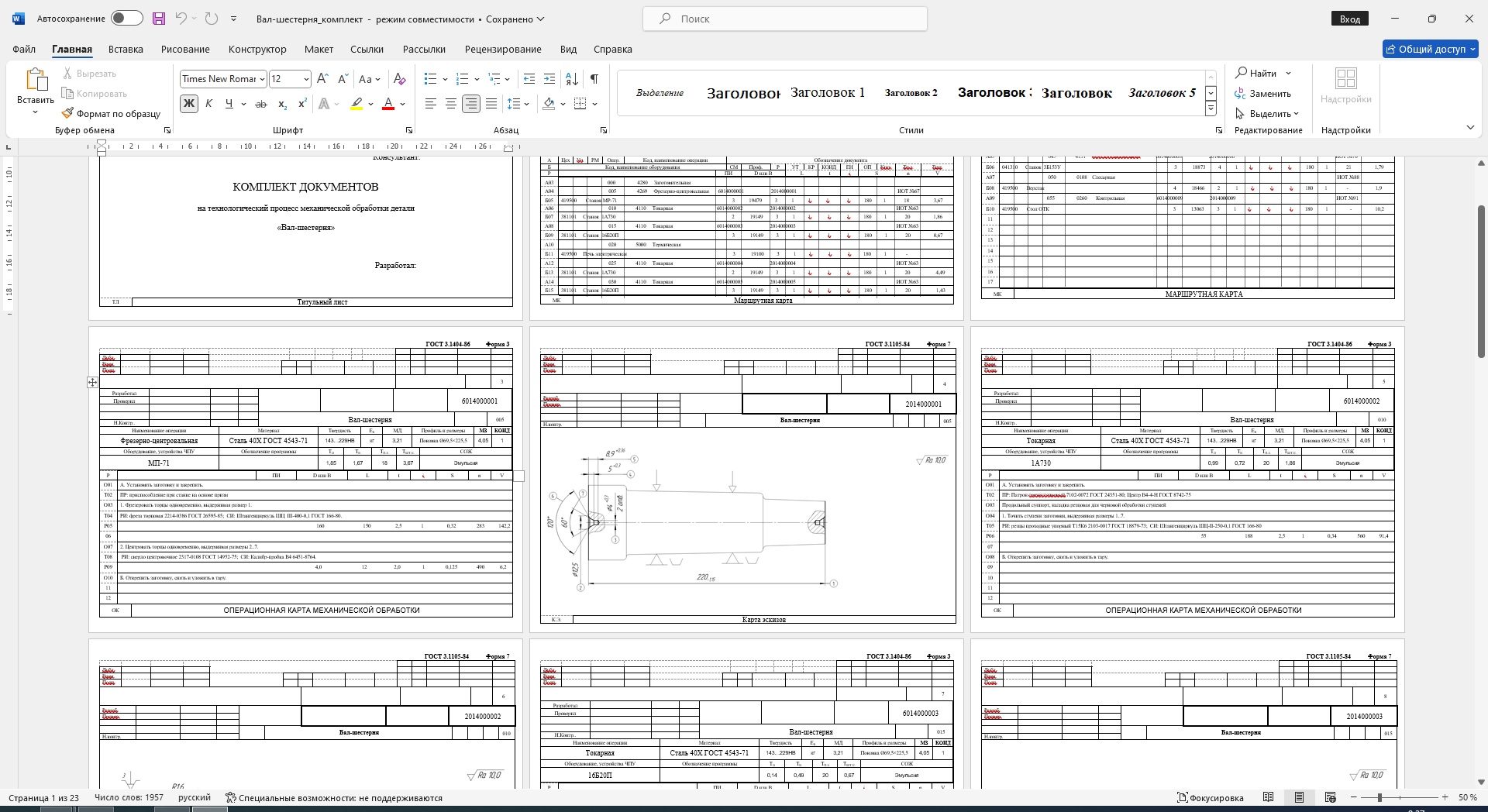Click in the Поиск search box

[x=784, y=19]
